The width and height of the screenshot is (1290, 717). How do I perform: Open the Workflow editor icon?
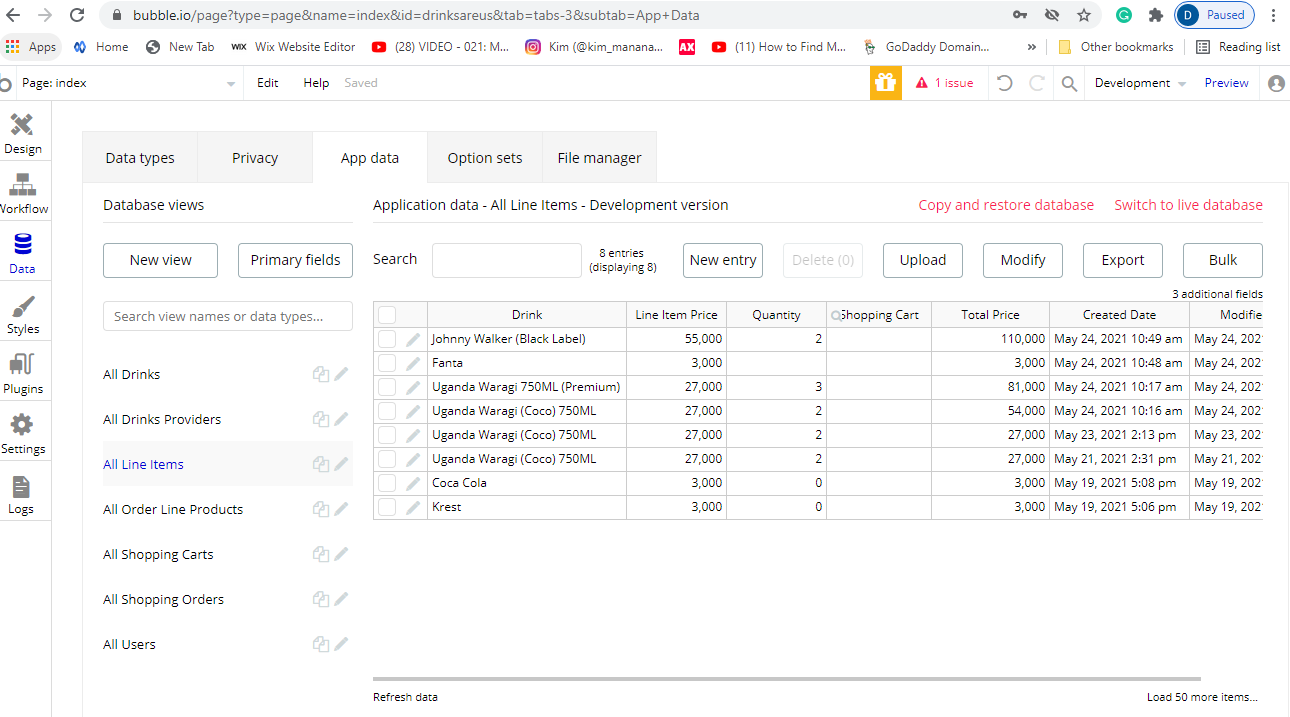[x=22, y=194]
